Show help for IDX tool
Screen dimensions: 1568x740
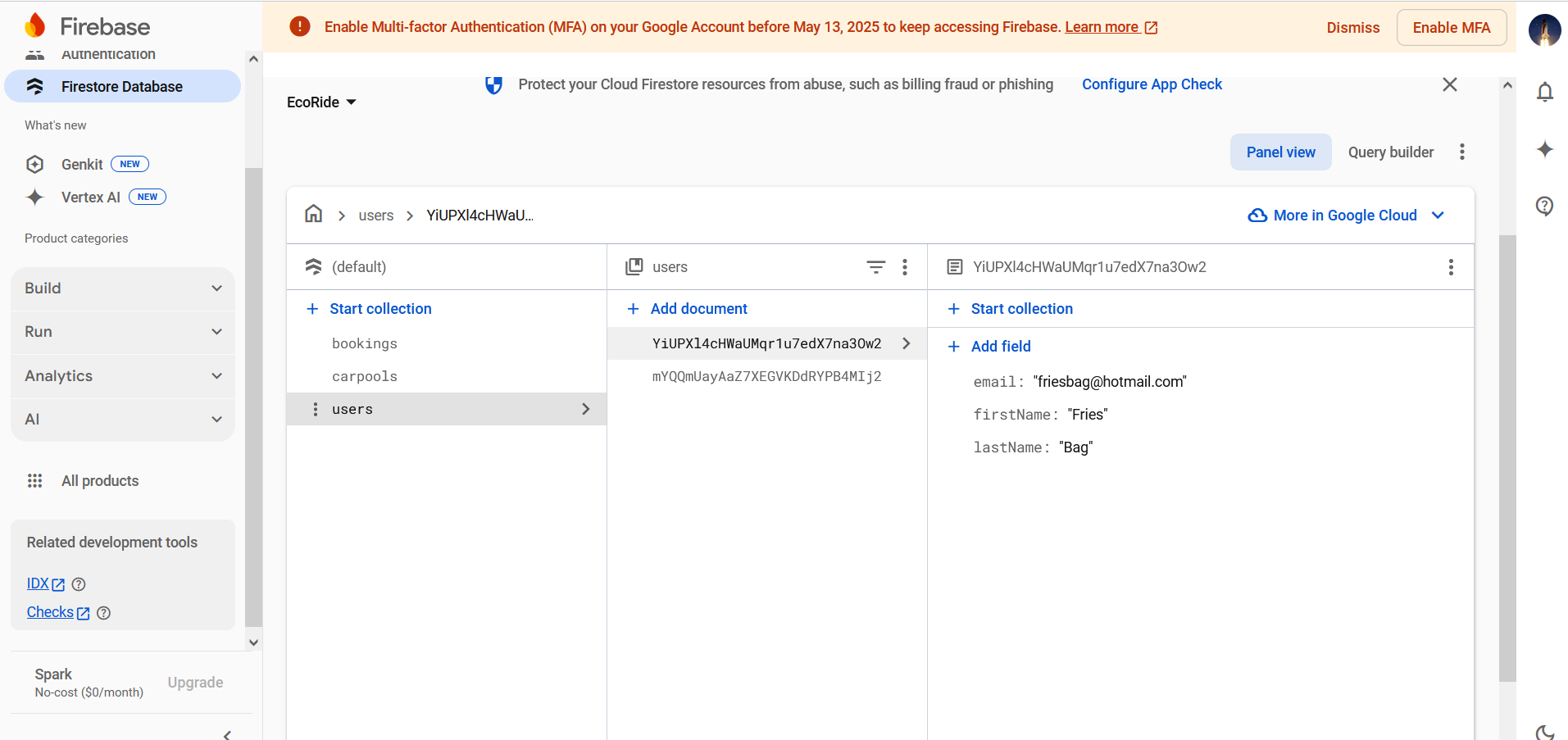click(x=79, y=584)
